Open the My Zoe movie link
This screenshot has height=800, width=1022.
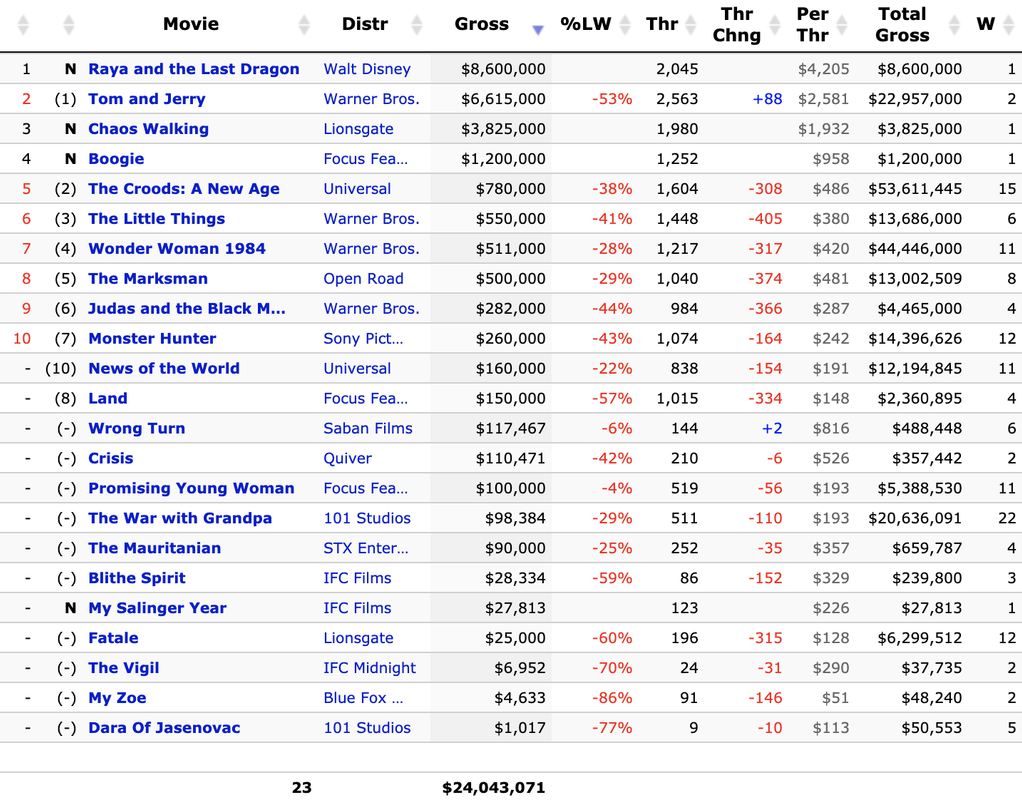[x=117, y=699]
